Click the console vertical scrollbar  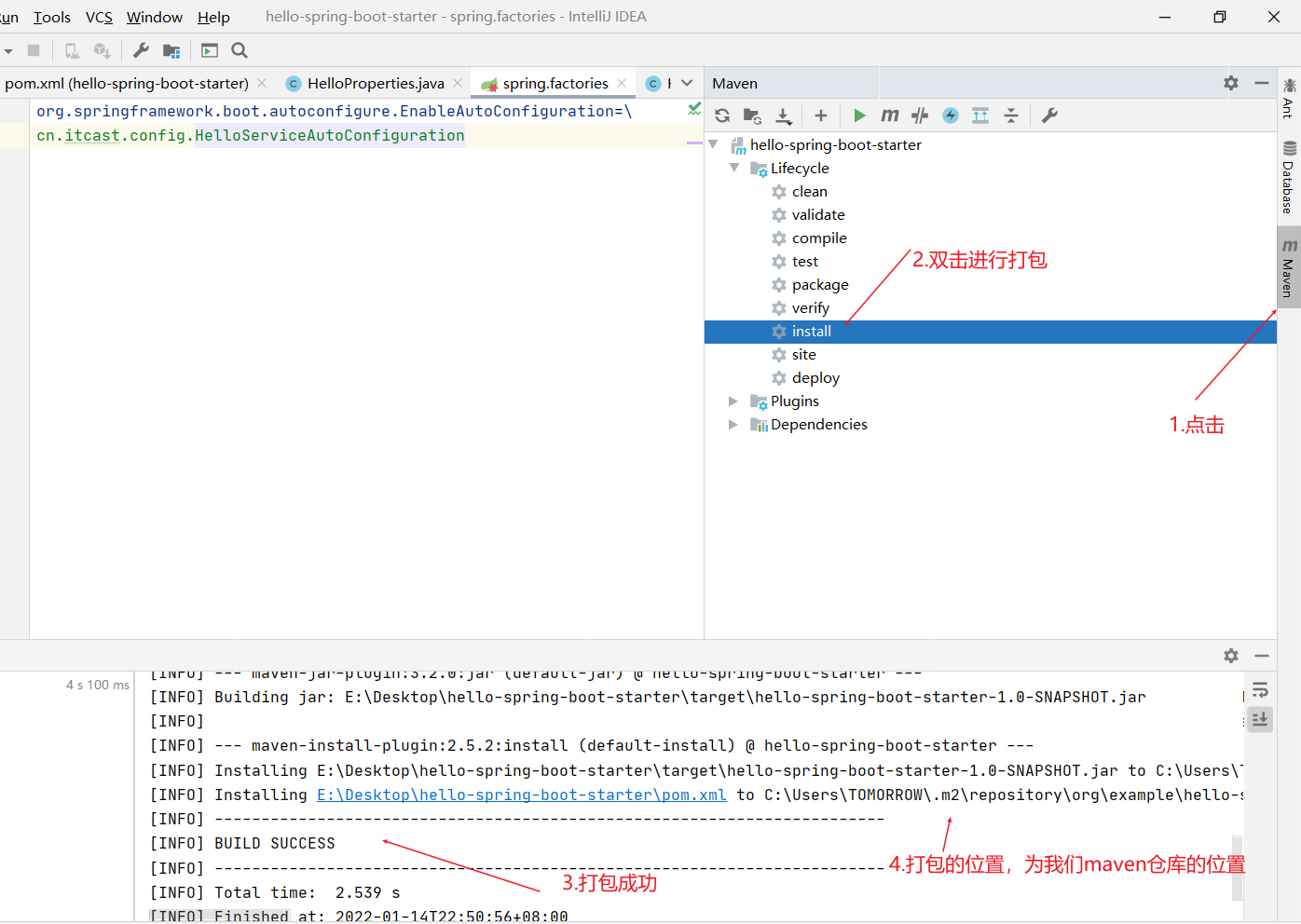[1238, 867]
